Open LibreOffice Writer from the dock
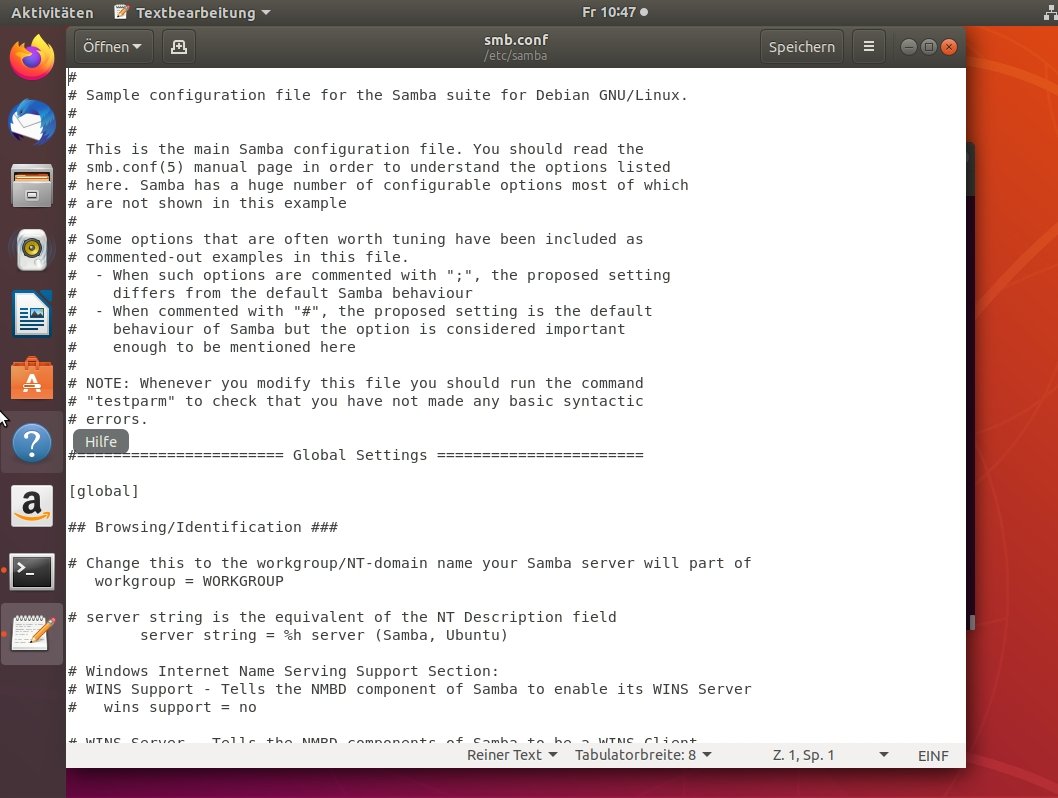The width and height of the screenshot is (1058, 798). tap(32, 314)
